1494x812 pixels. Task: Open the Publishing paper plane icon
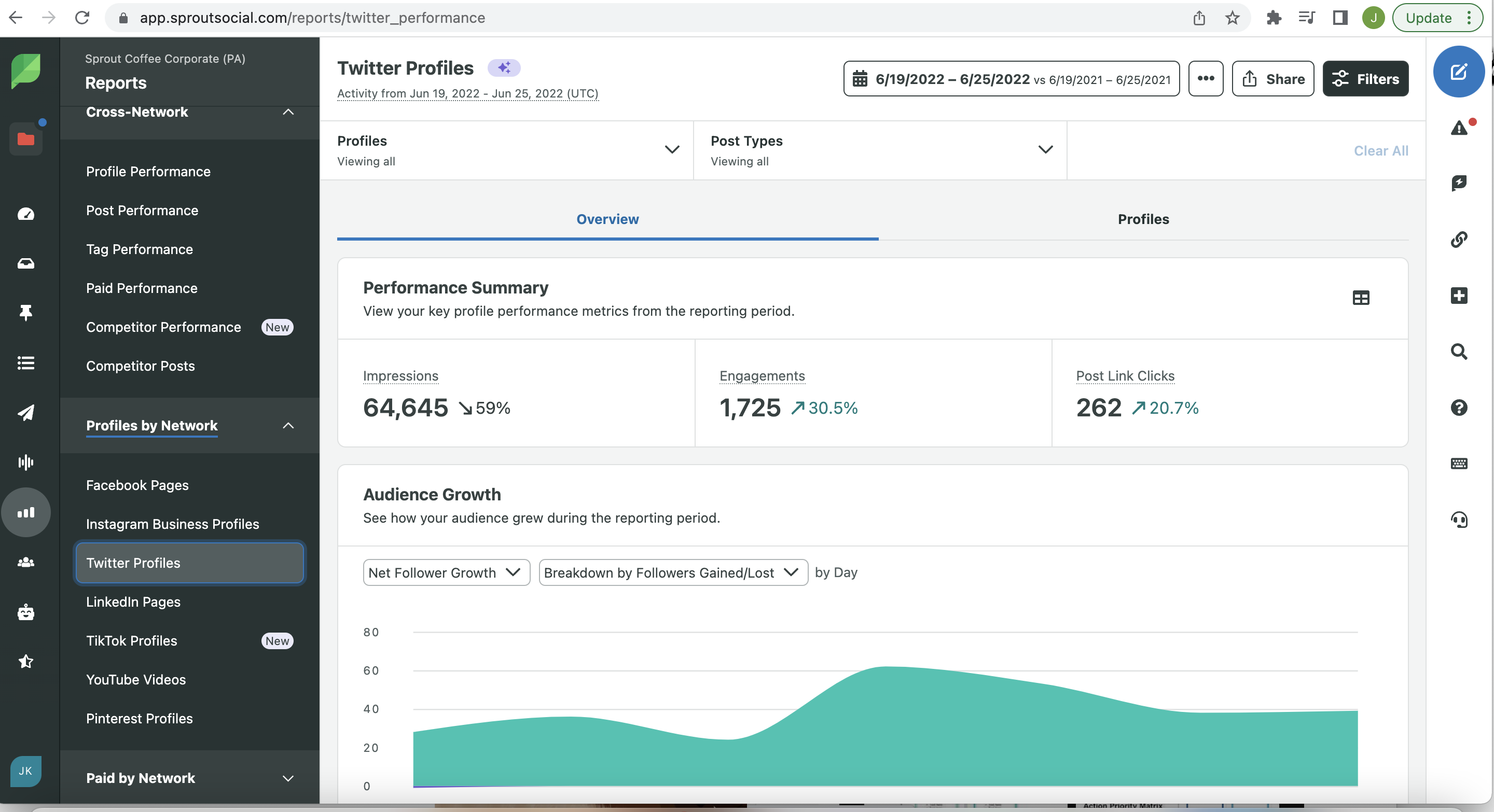[x=25, y=412]
